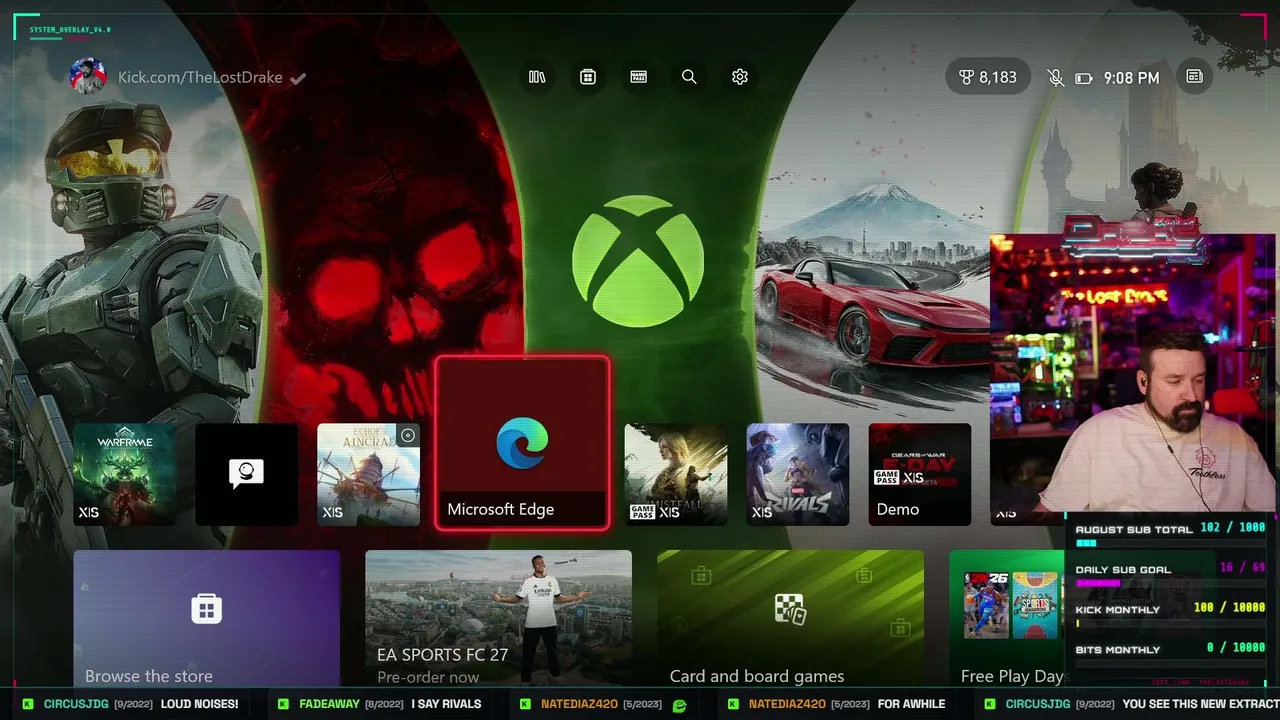Open My games & apps library icon
This screenshot has height=720, width=1280.
537,77
